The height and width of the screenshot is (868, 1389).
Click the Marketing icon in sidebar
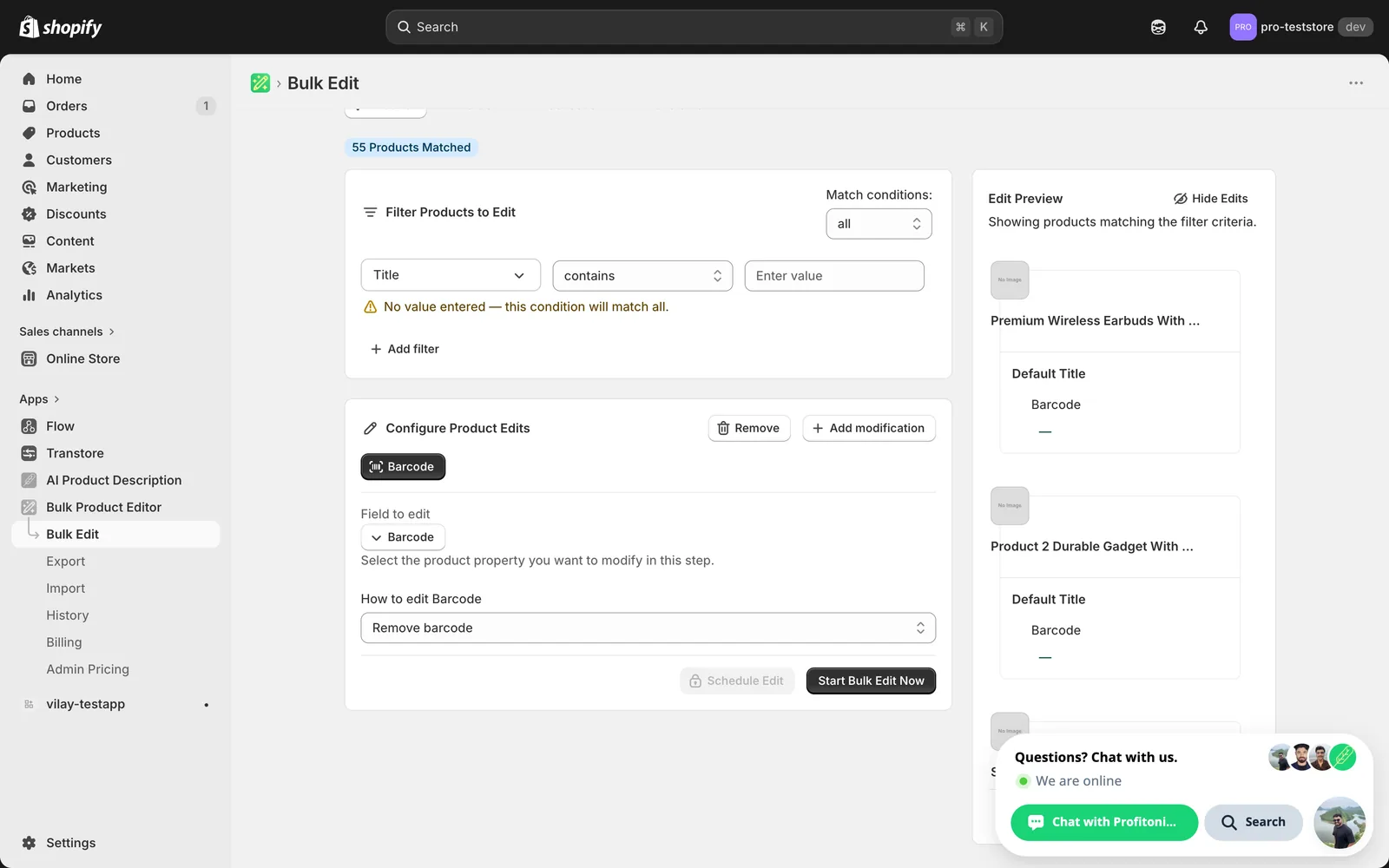(x=29, y=187)
